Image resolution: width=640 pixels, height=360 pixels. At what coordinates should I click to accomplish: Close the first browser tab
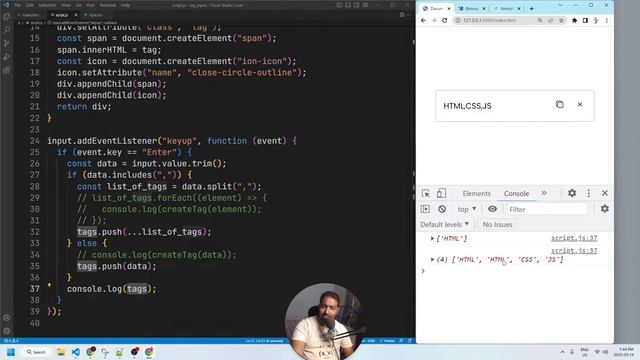(449, 8)
